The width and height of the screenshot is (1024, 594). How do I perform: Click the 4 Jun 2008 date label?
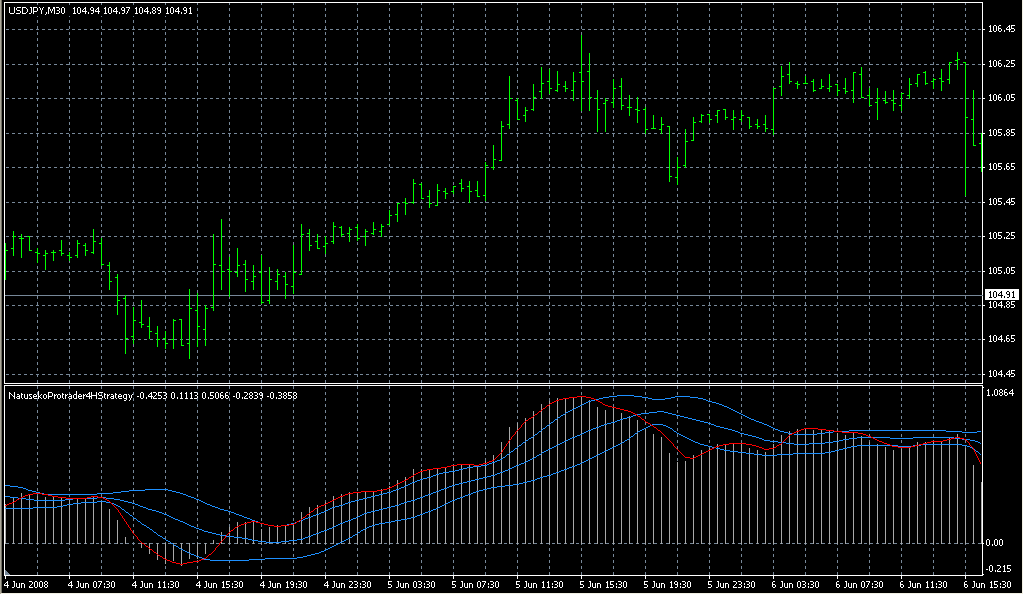pyautogui.click(x=26, y=584)
